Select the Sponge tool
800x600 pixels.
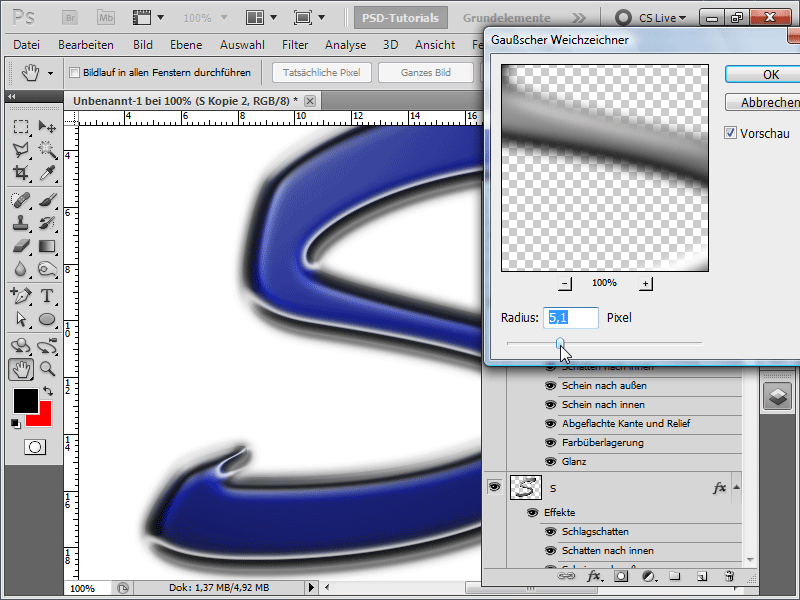pyautogui.click(x=47, y=269)
